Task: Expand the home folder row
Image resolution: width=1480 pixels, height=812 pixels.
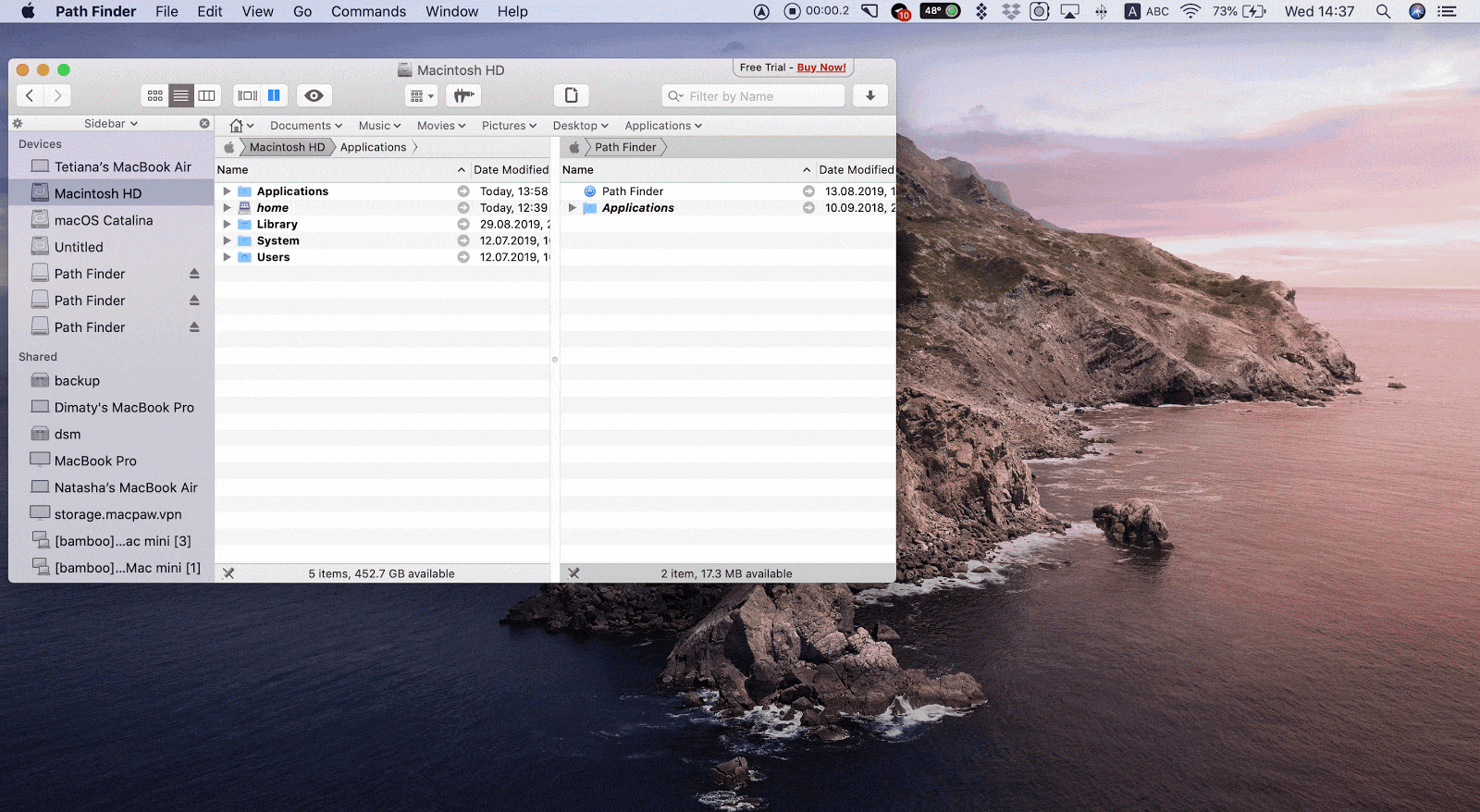Action: point(227,208)
